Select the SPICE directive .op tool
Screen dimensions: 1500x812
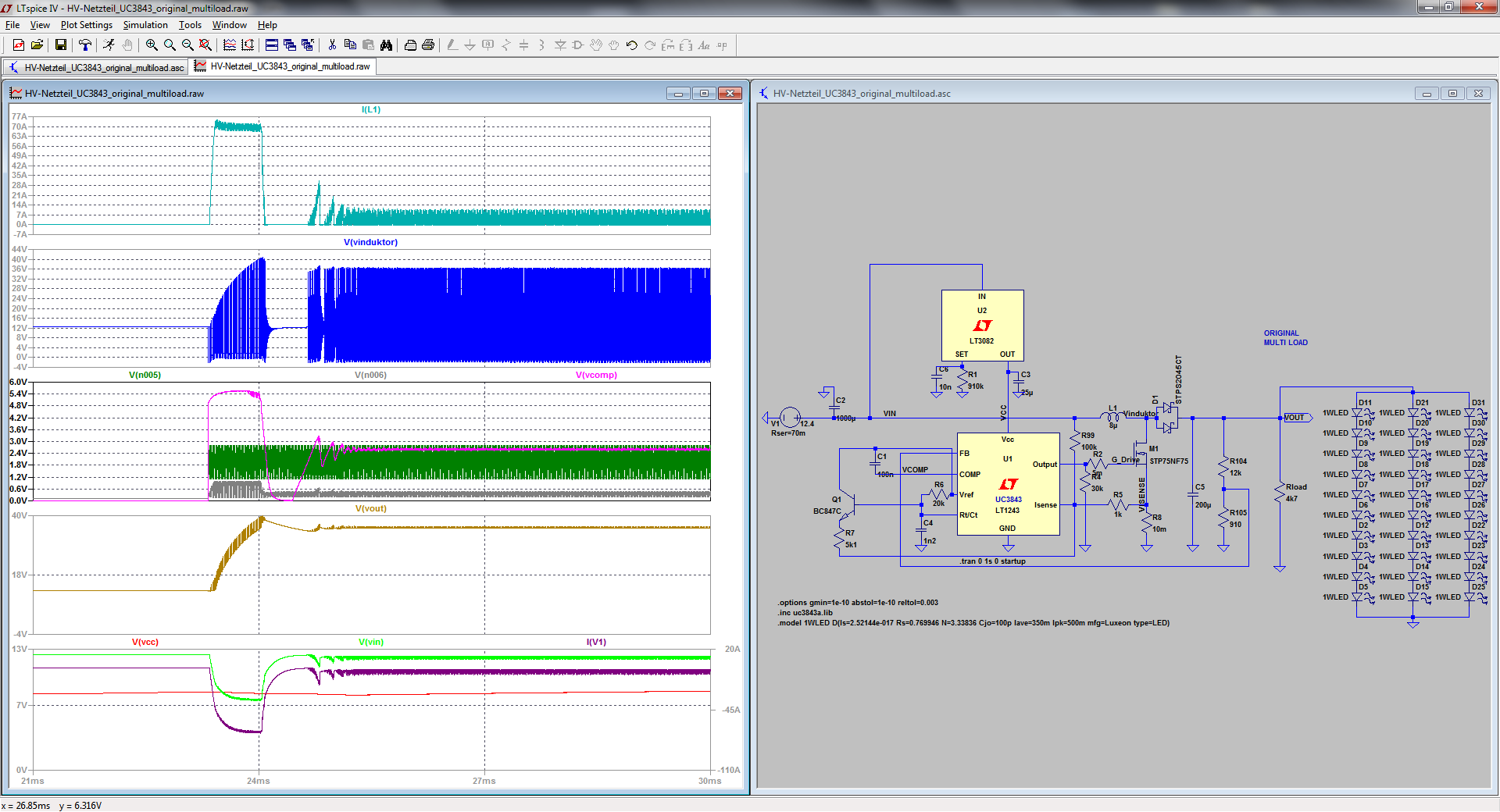click(x=722, y=45)
